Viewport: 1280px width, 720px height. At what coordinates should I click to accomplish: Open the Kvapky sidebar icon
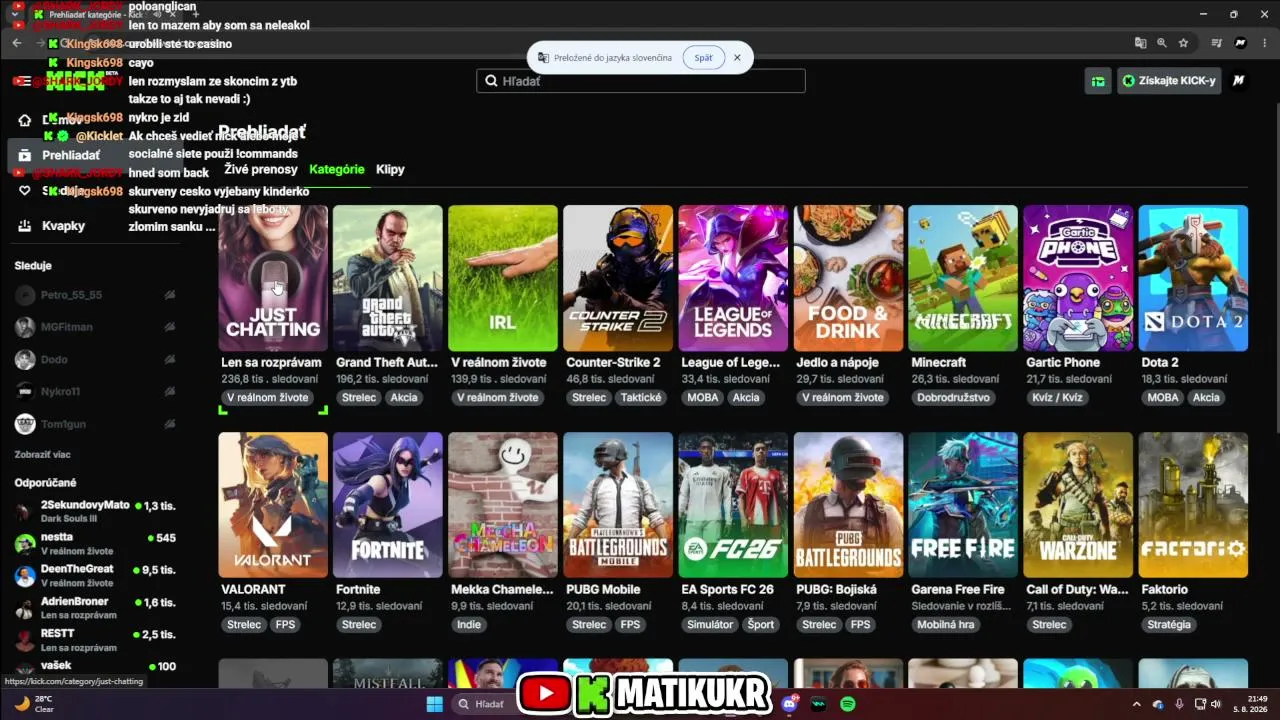25,226
